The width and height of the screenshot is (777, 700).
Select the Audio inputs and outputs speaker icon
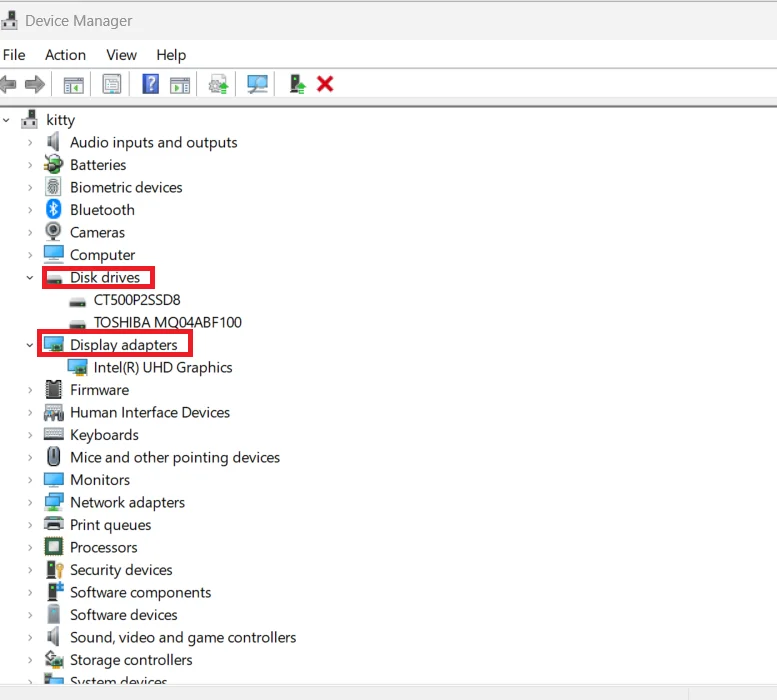tap(53, 142)
